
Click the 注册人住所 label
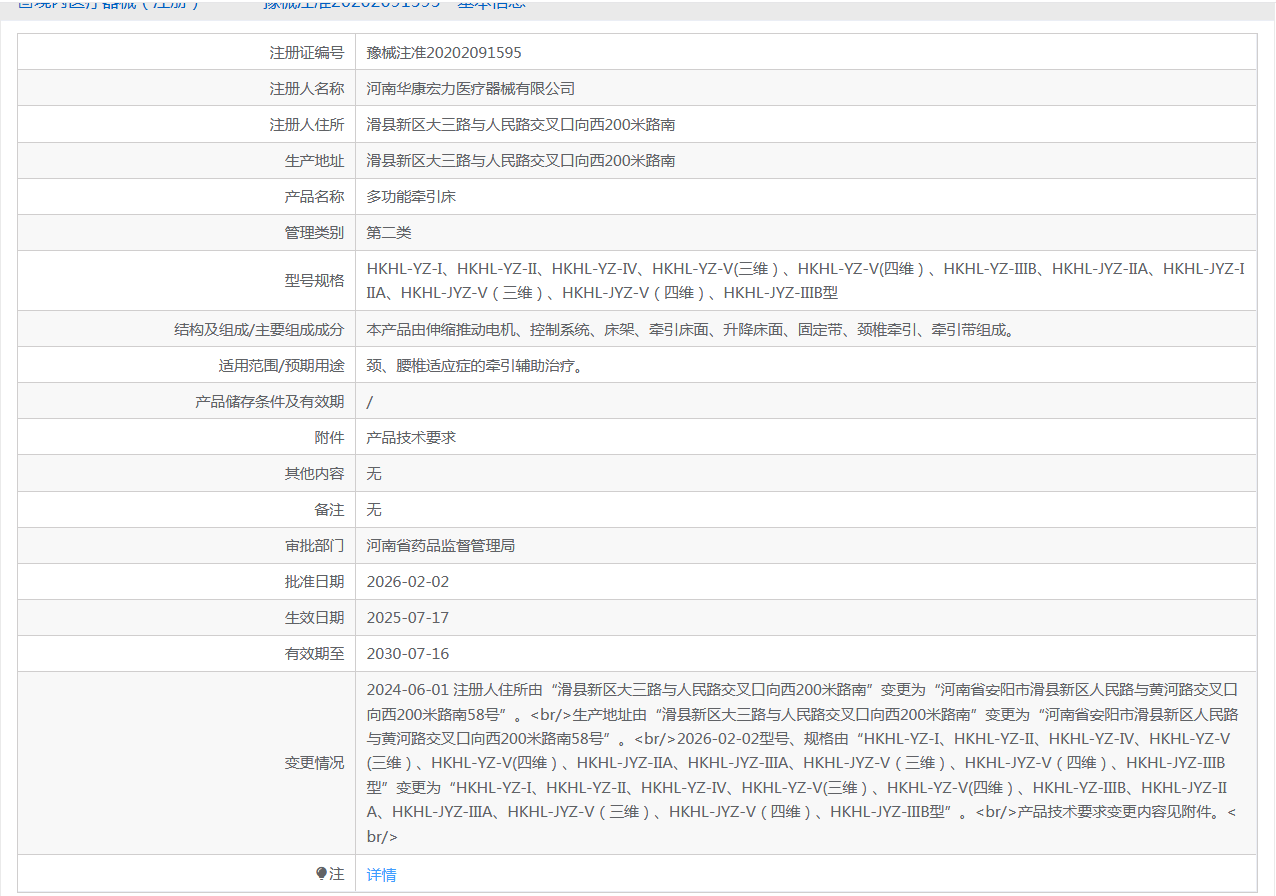click(x=306, y=125)
